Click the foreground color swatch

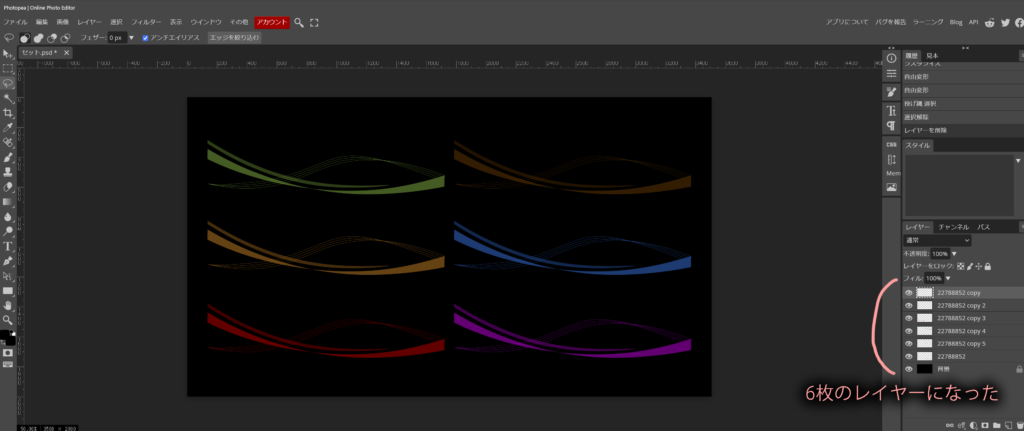point(5,333)
